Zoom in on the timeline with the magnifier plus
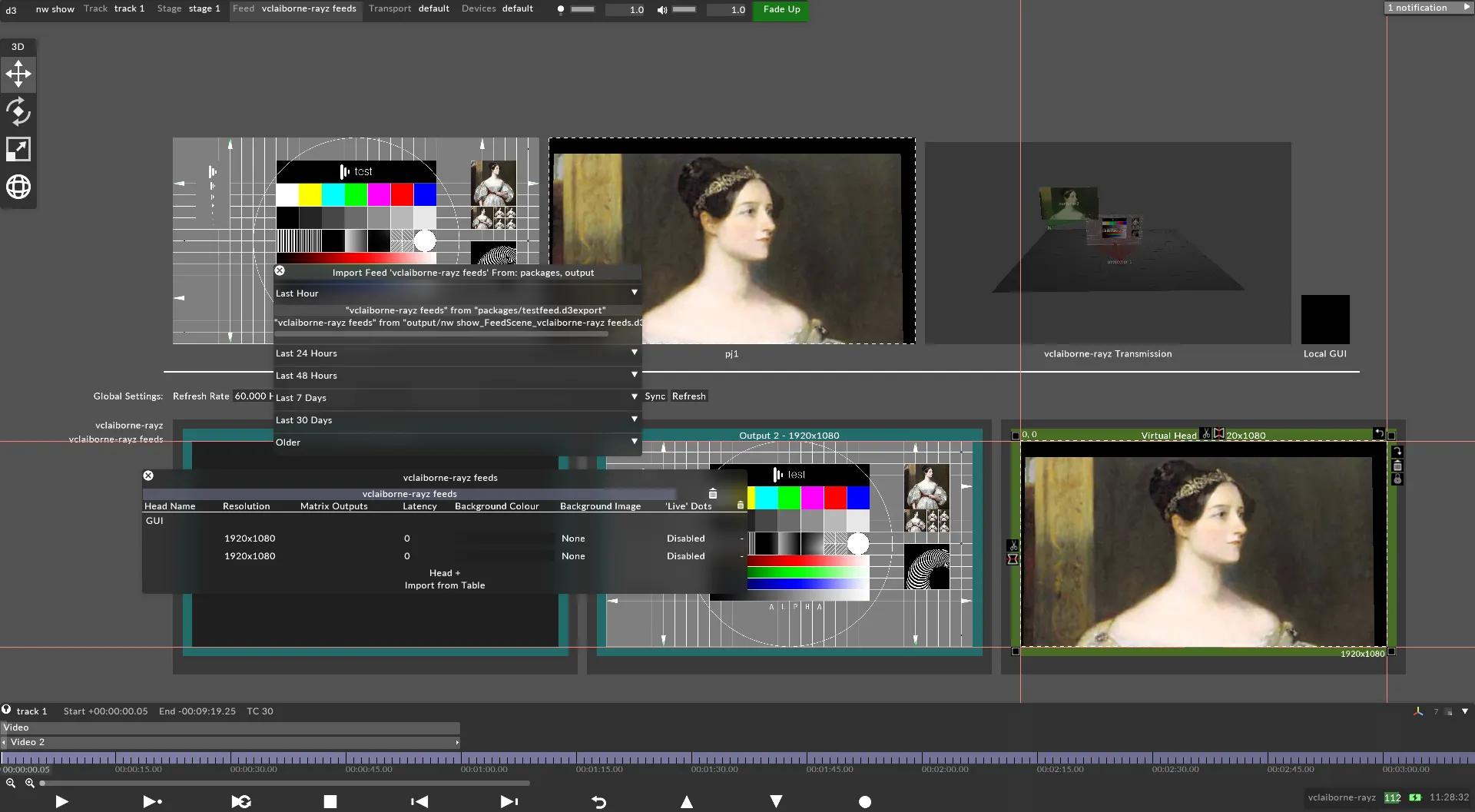The height and width of the screenshot is (812, 1475). [x=30, y=784]
